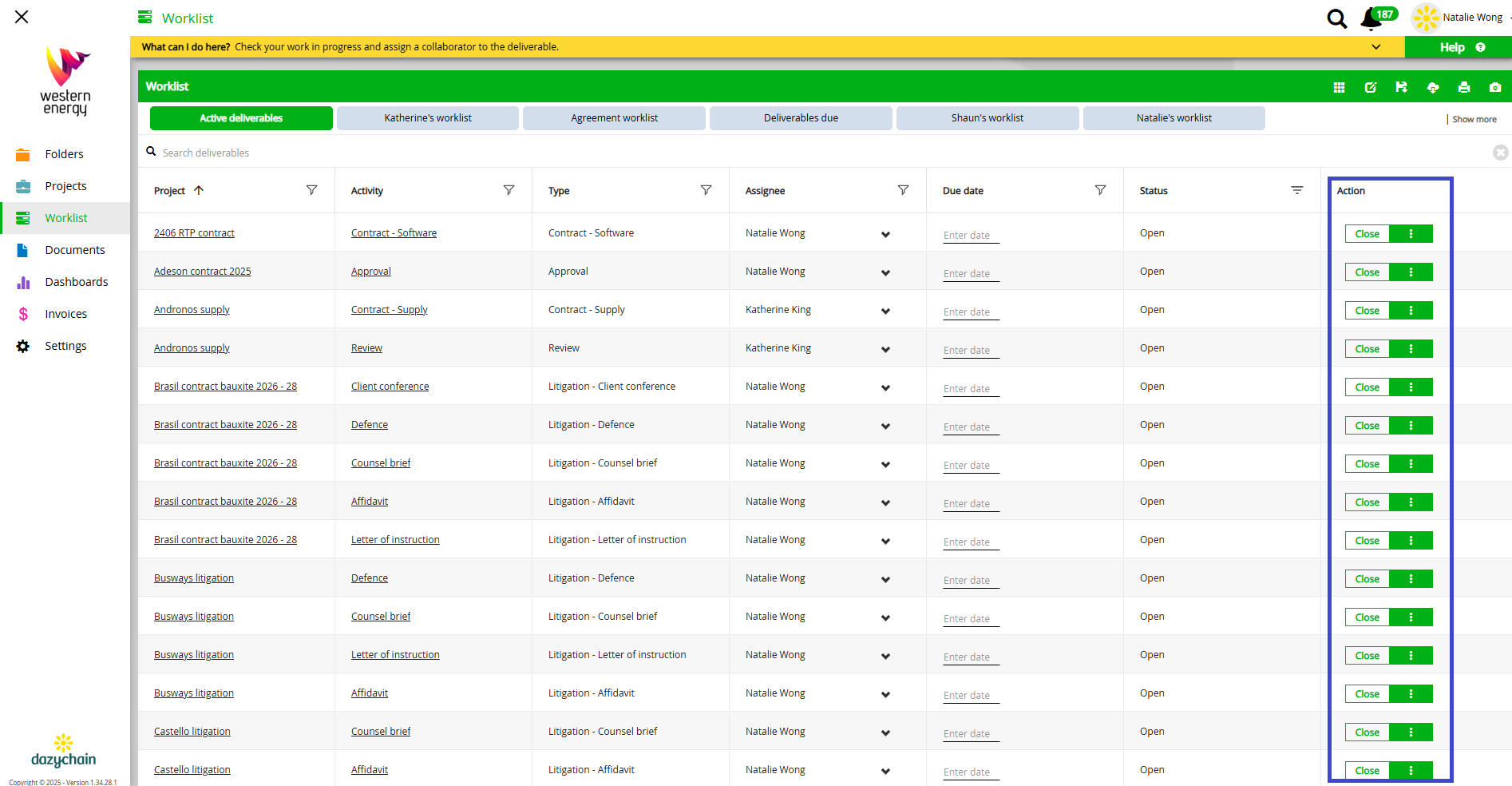This screenshot has width=1512, height=786.
Task: Clear the search with the round X icon
Action: (x=1501, y=153)
